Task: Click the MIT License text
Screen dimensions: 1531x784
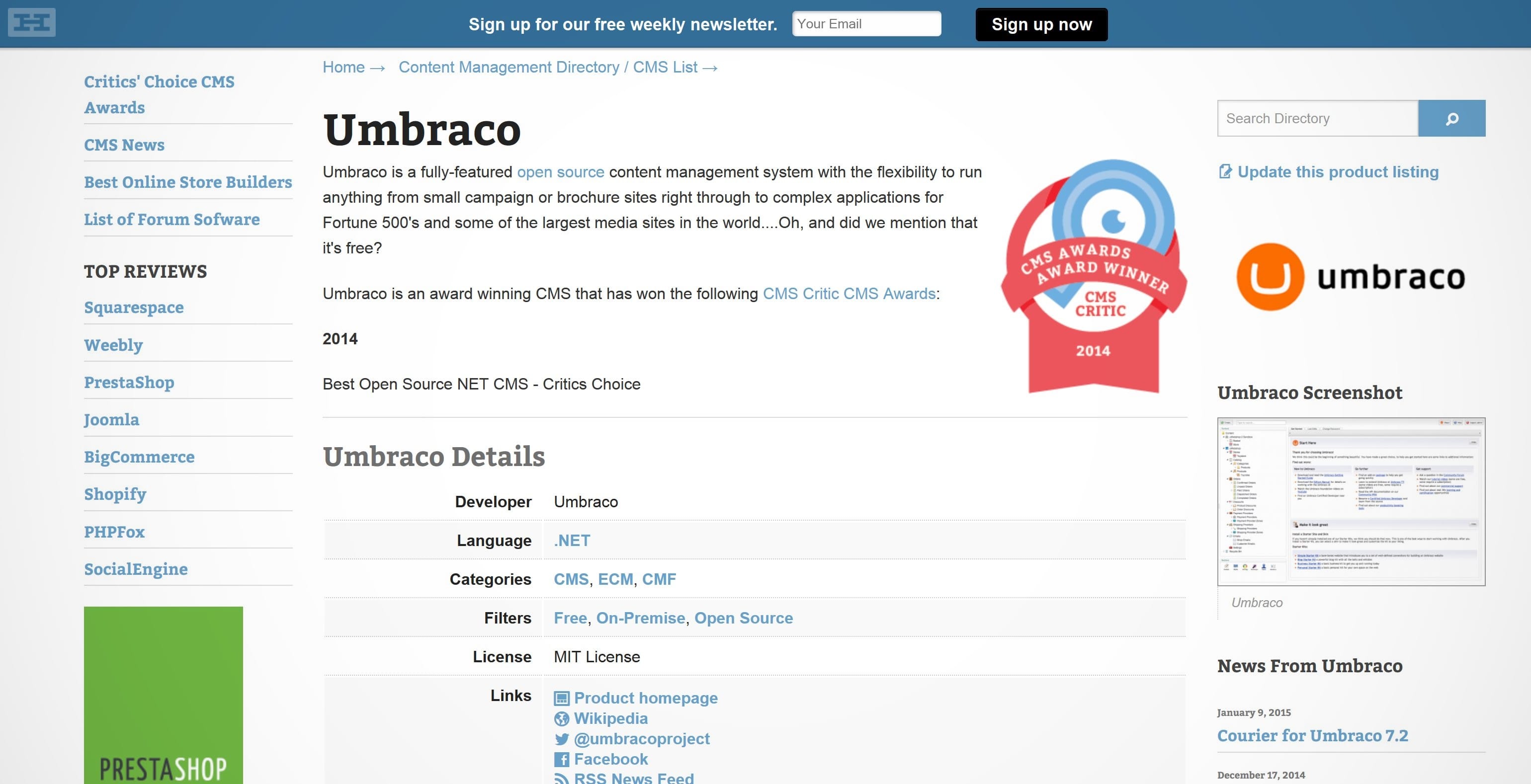Action: point(596,656)
